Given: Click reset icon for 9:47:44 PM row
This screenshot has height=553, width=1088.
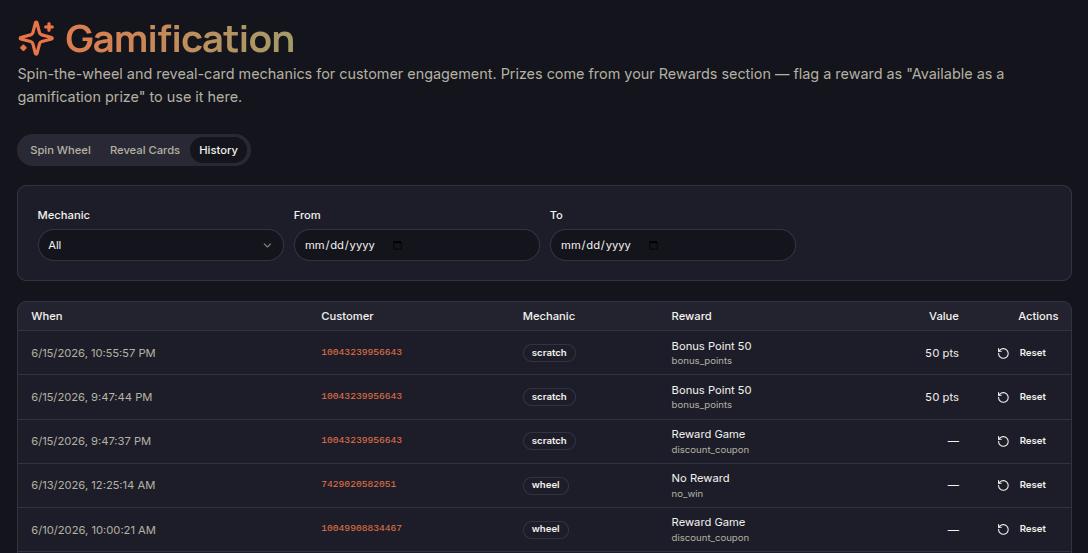Looking at the screenshot, I should 1003,397.
